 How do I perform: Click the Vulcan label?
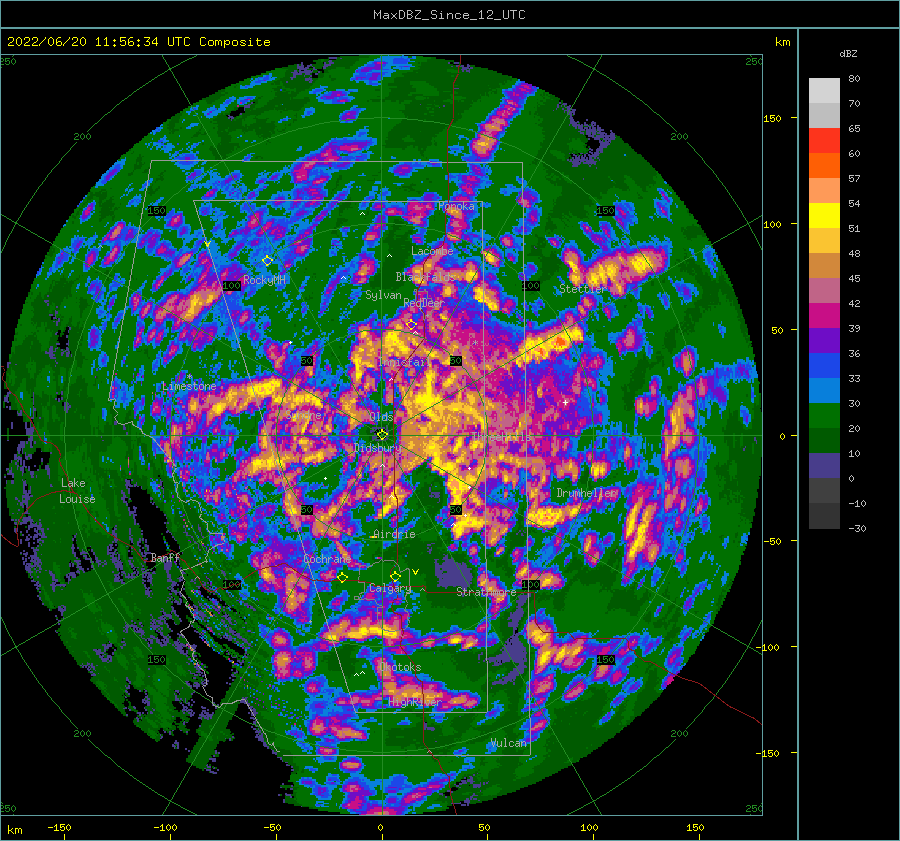click(508, 743)
